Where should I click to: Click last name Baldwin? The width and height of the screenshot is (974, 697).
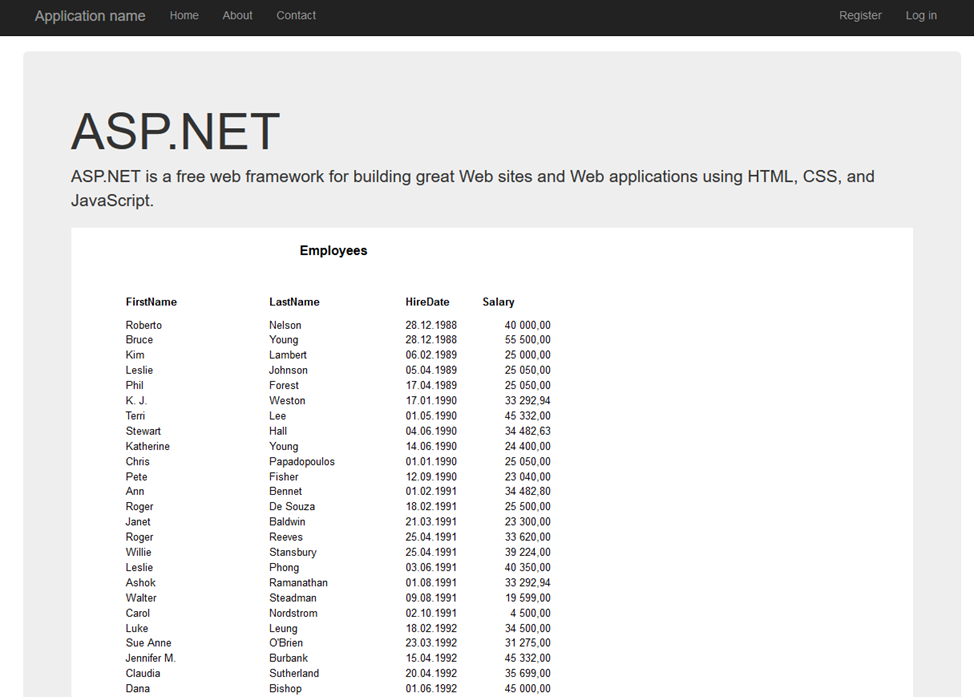(287, 522)
